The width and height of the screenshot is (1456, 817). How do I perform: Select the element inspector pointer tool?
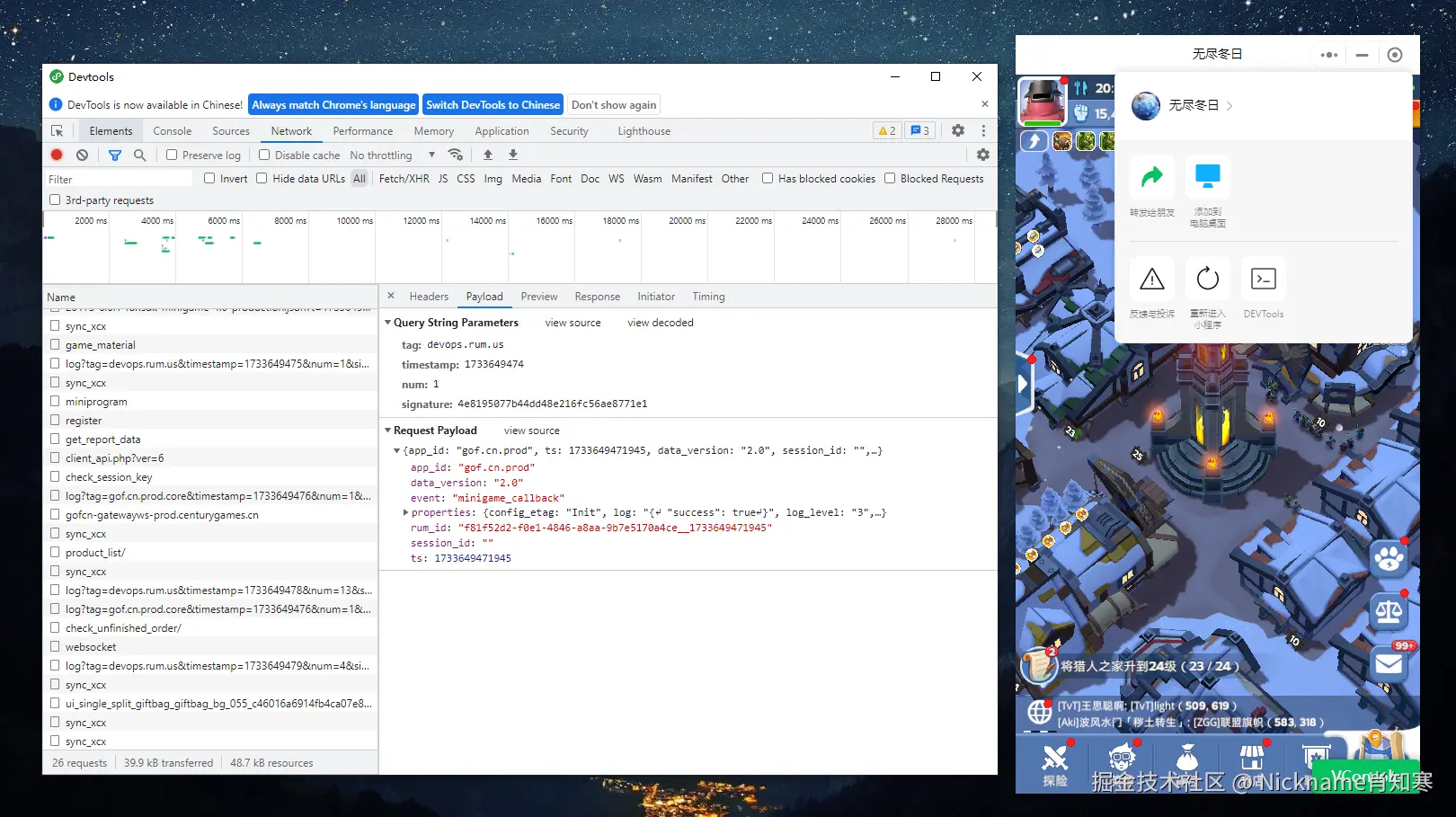coord(58,131)
